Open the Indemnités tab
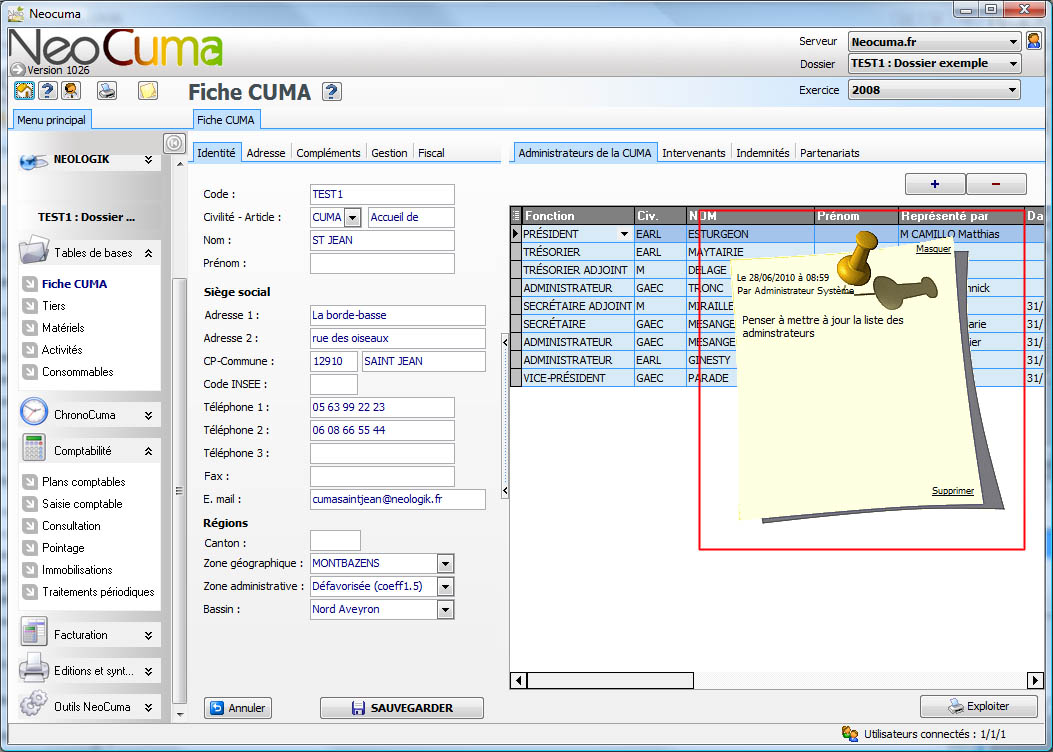 point(763,153)
